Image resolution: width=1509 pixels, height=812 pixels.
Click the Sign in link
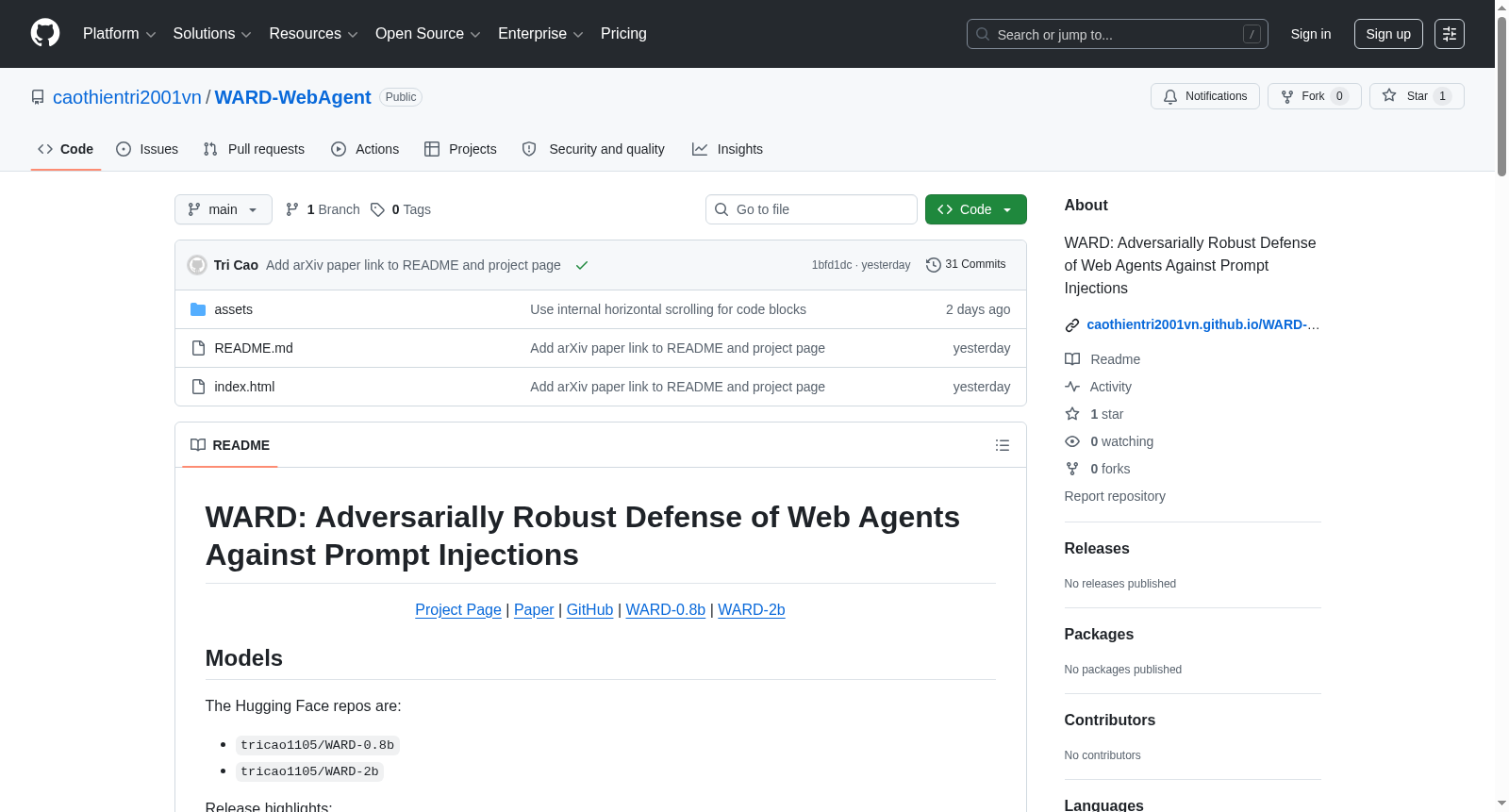point(1311,34)
